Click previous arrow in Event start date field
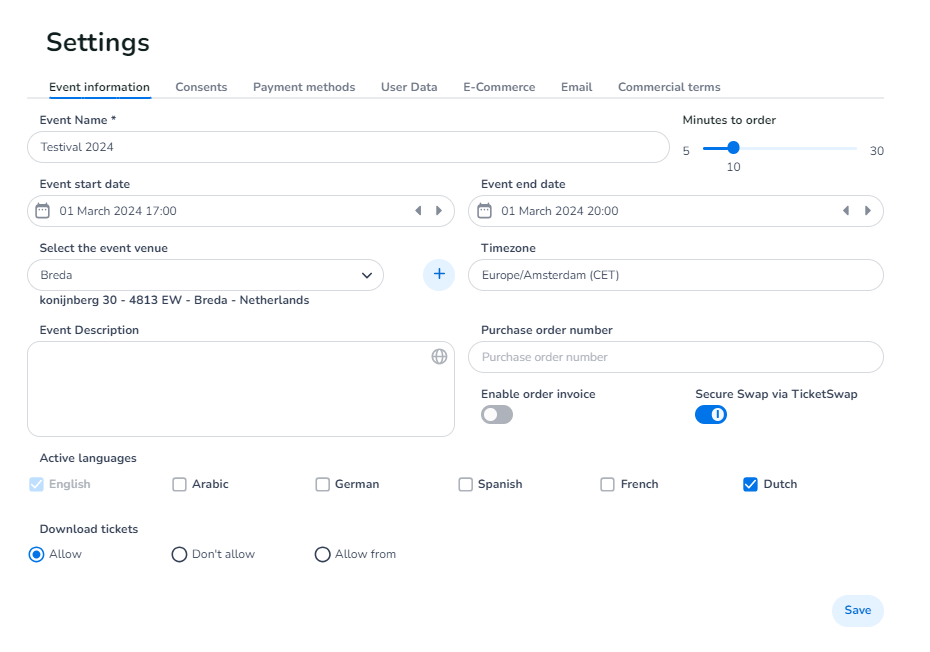This screenshot has height=652, width=930. point(419,211)
